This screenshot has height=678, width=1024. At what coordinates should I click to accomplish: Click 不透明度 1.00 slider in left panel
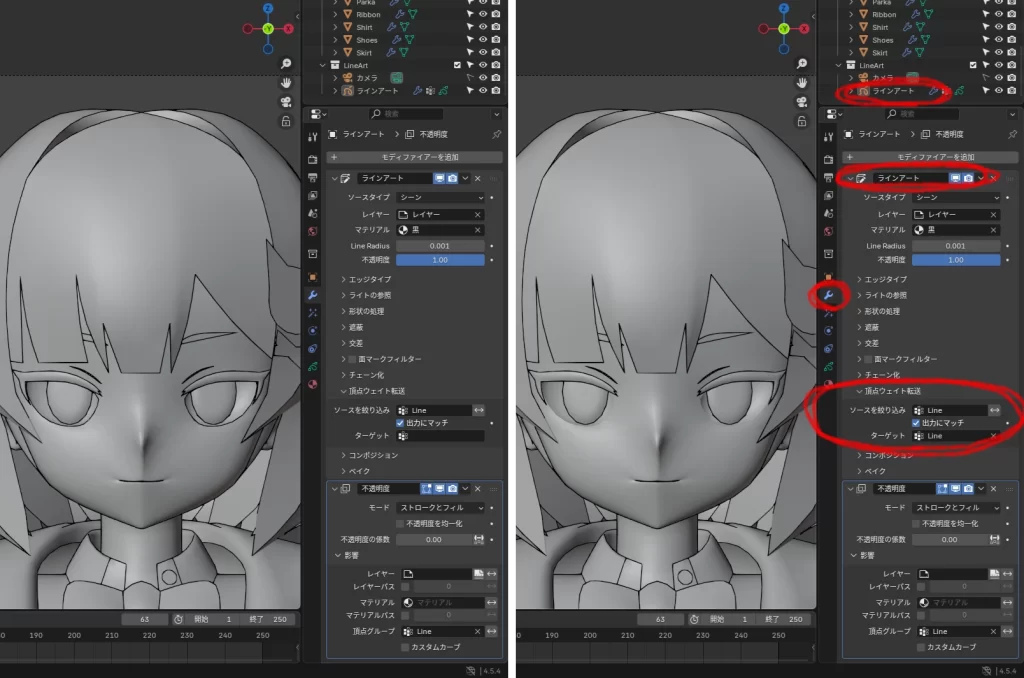439,260
